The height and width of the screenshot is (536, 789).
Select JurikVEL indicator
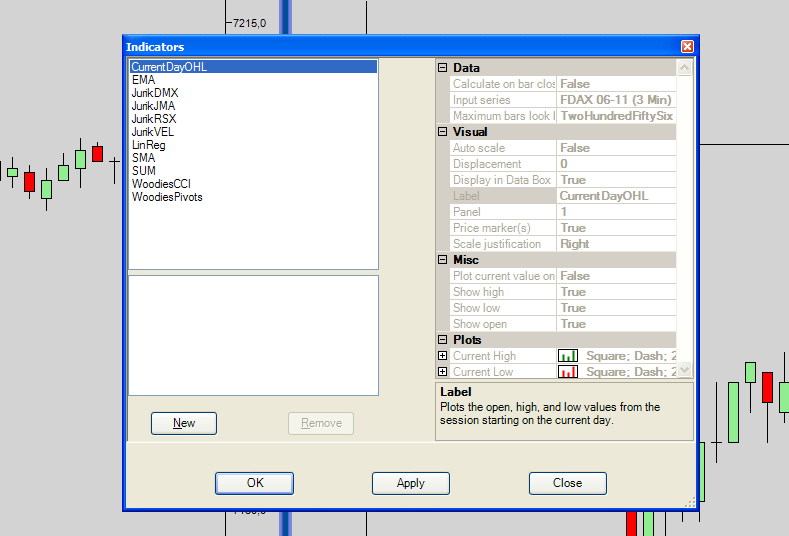pyautogui.click(x=153, y=132)
